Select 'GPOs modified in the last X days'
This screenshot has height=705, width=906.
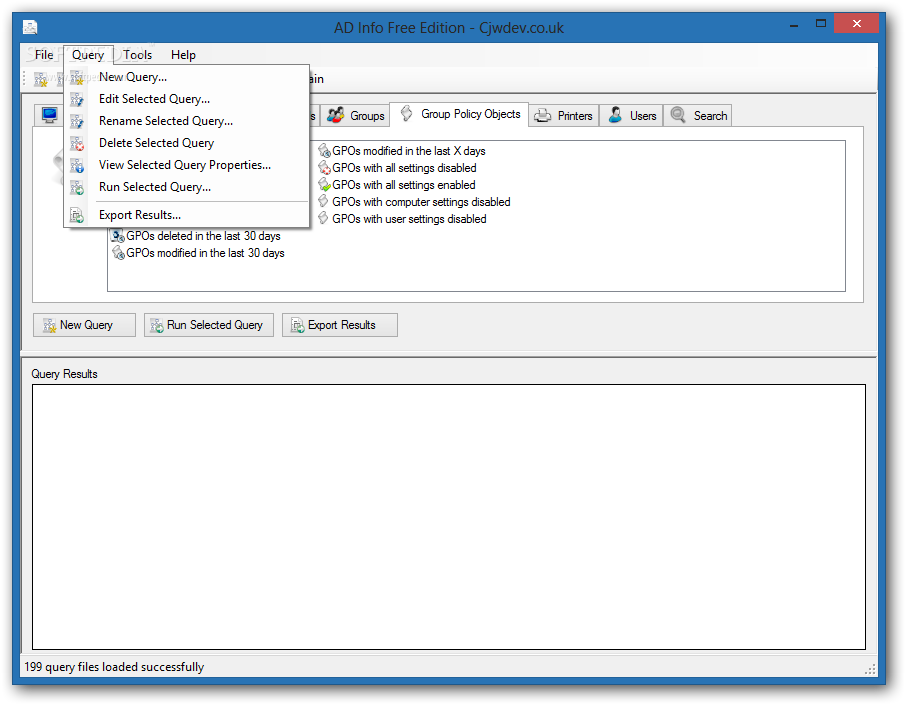click(x=409, y=151)
